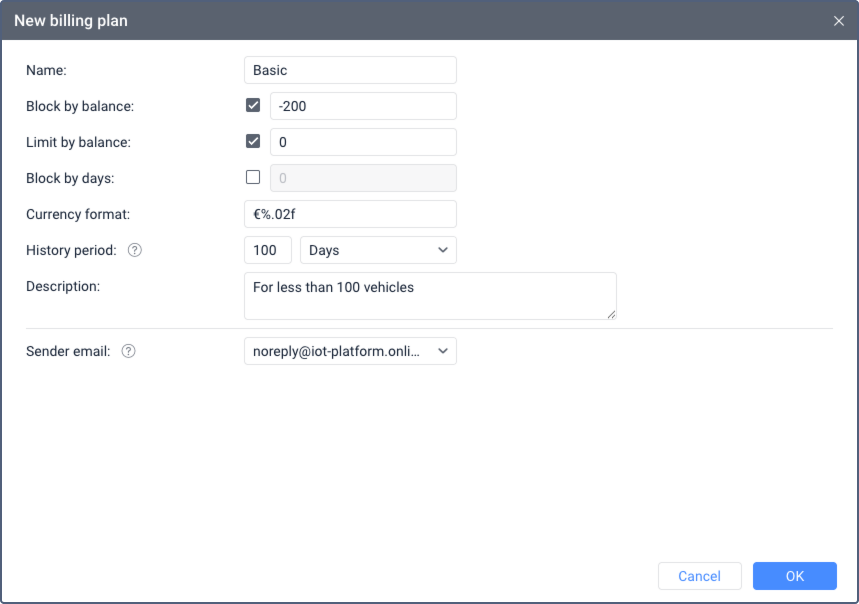Grab the Description box resize handle
The width and height of the screenshot is (859, 604).
612,315
